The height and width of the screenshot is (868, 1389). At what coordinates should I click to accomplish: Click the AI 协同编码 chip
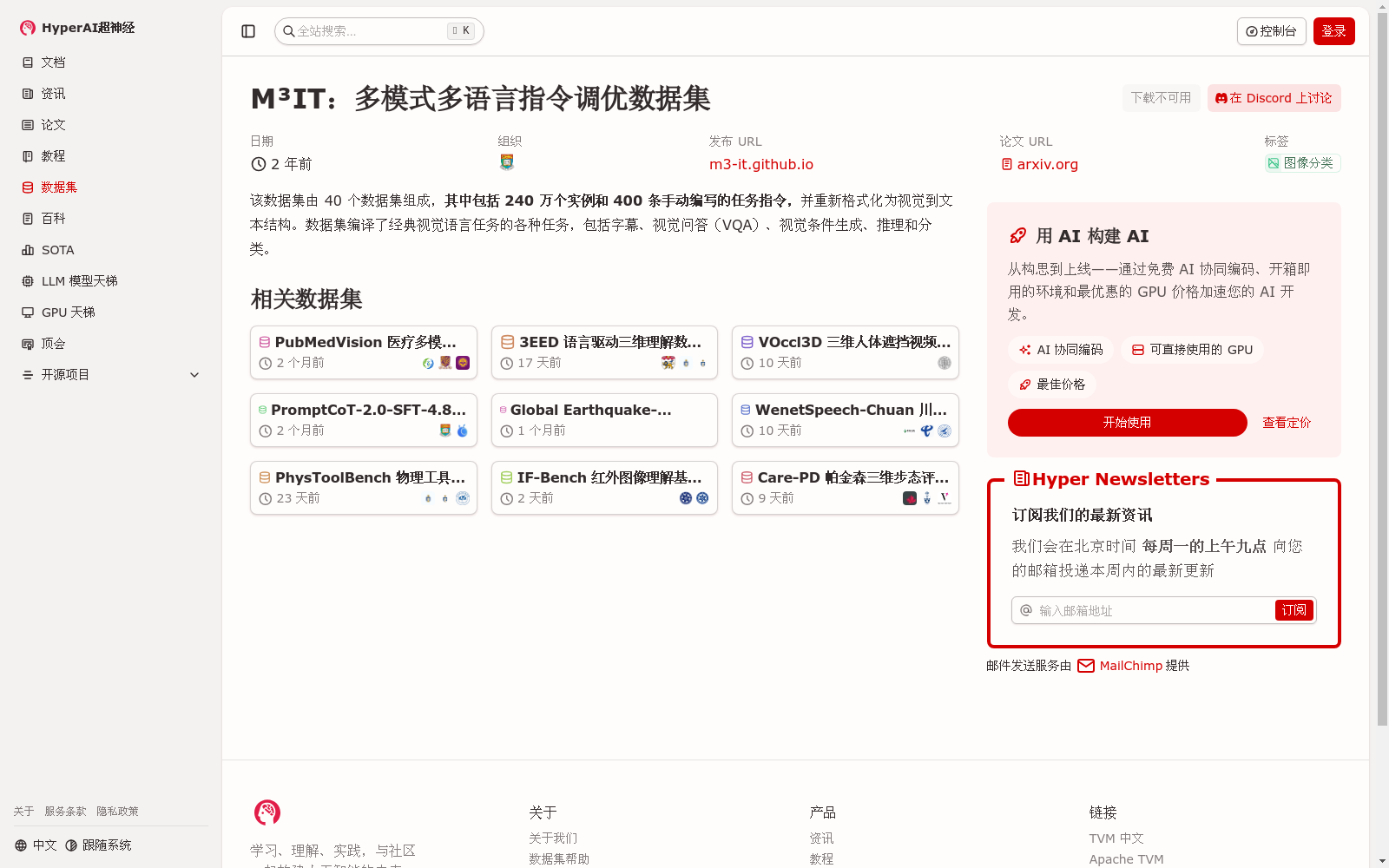[1061, 350]
